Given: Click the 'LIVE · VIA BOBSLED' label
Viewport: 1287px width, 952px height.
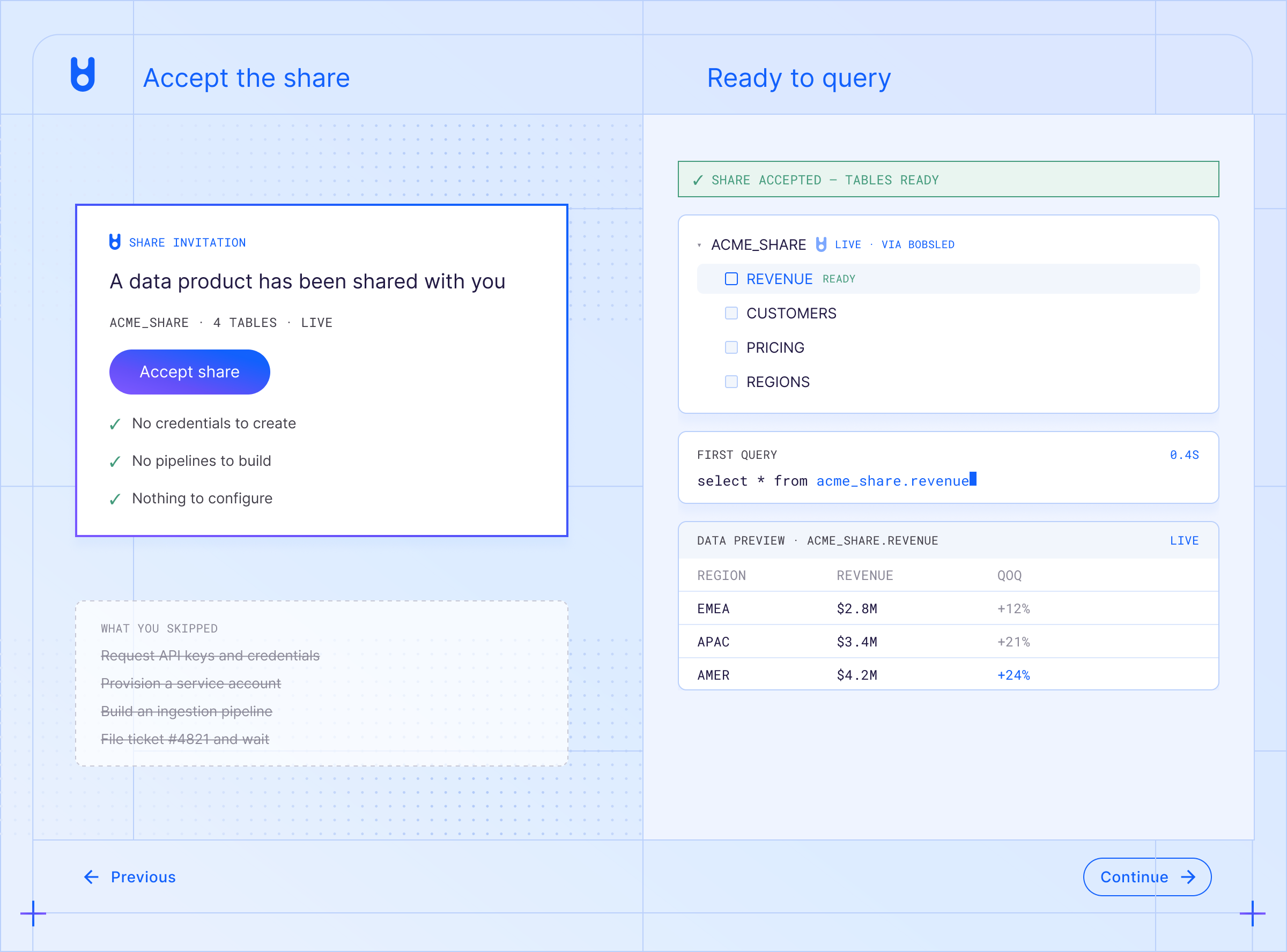Looking at the screenshot, I should coord(894,245).
